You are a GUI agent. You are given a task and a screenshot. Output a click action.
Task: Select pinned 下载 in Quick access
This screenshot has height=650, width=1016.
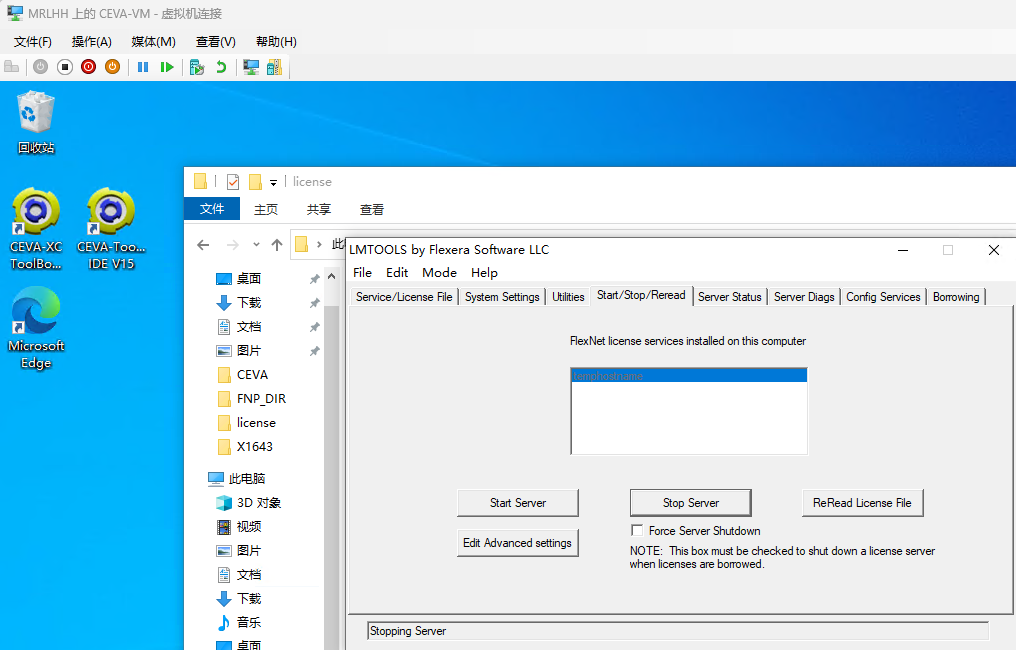pyautogui.click(x=249, y=303)
